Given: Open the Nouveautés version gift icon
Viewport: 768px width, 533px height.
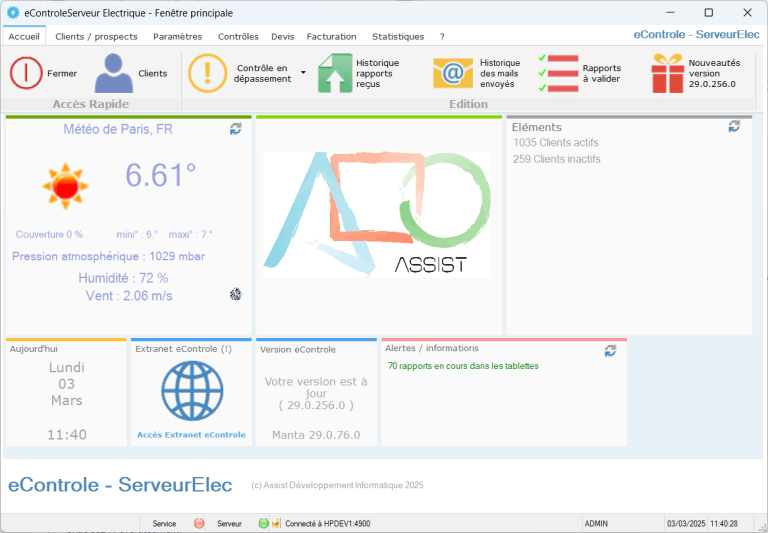Looking at the screenshot, I should (667, 73).
